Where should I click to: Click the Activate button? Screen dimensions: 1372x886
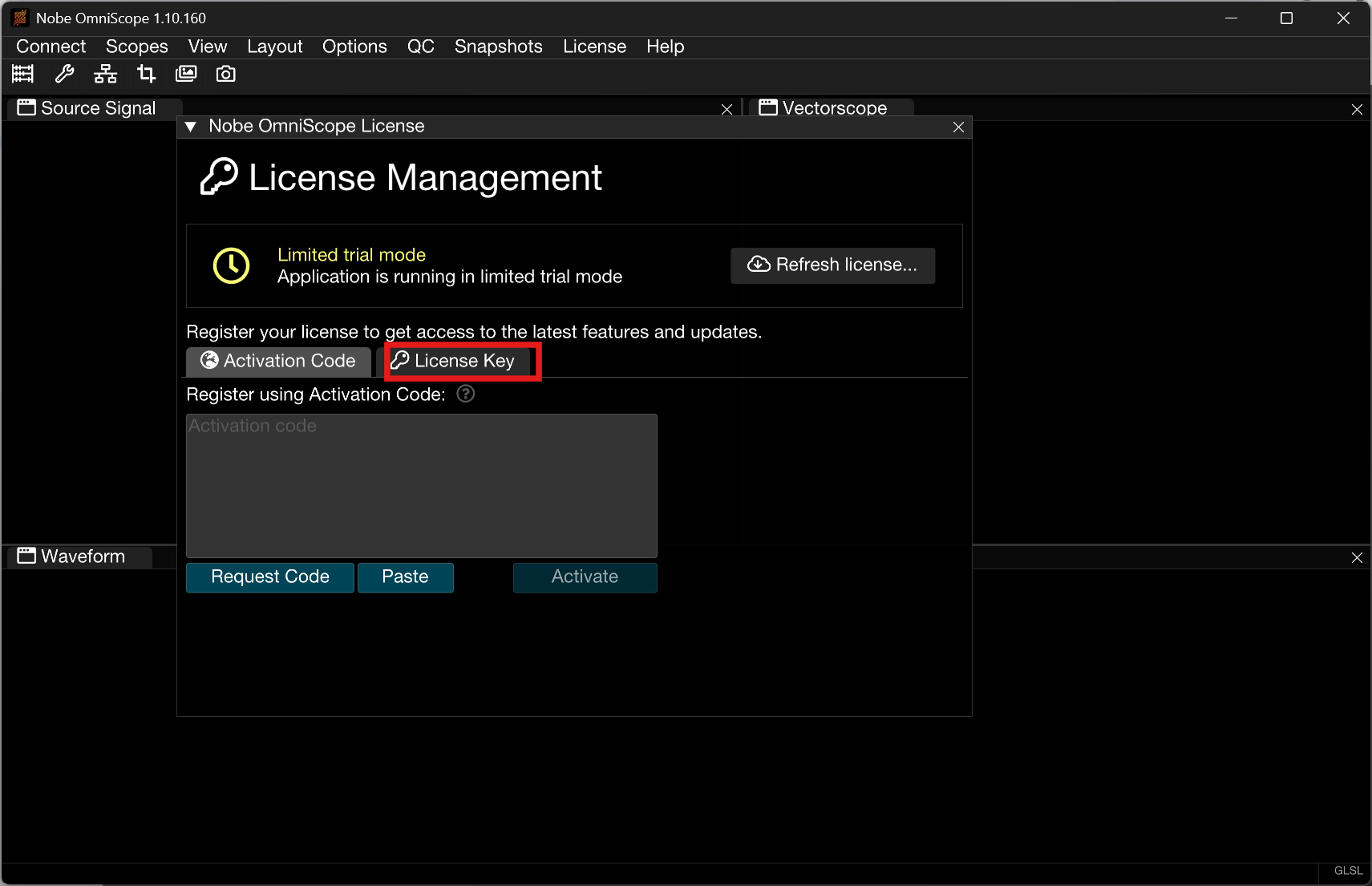pyautogui.click(x=585, y=577)
